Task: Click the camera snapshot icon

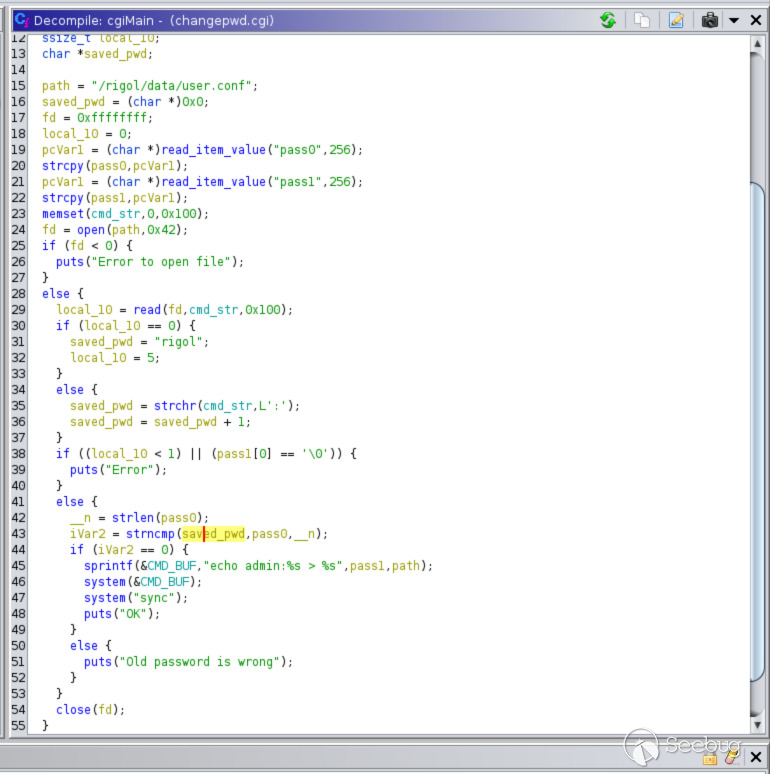Action: (709, 20)
